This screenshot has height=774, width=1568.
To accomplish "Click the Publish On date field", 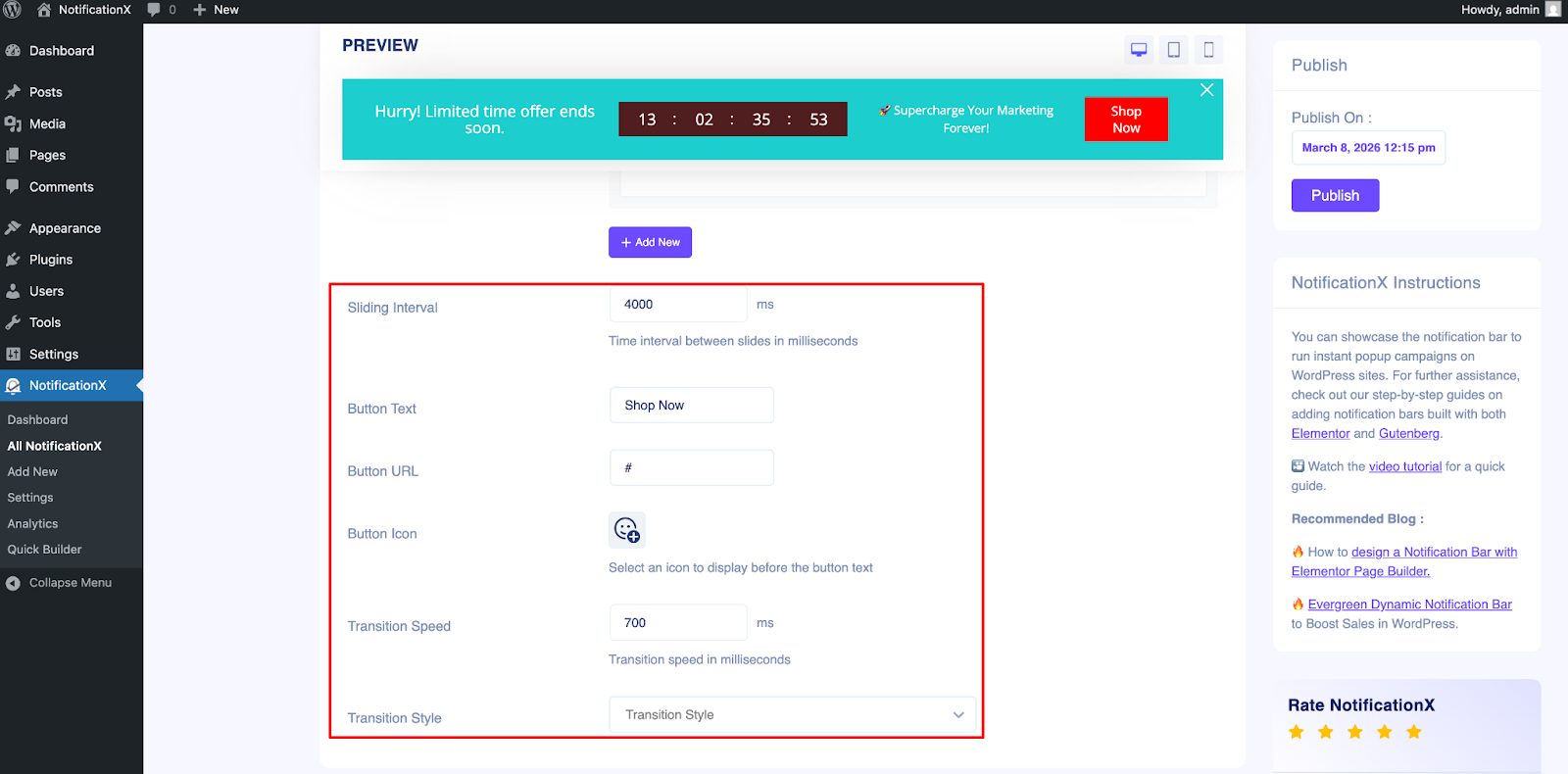I will pos(1368,148).
